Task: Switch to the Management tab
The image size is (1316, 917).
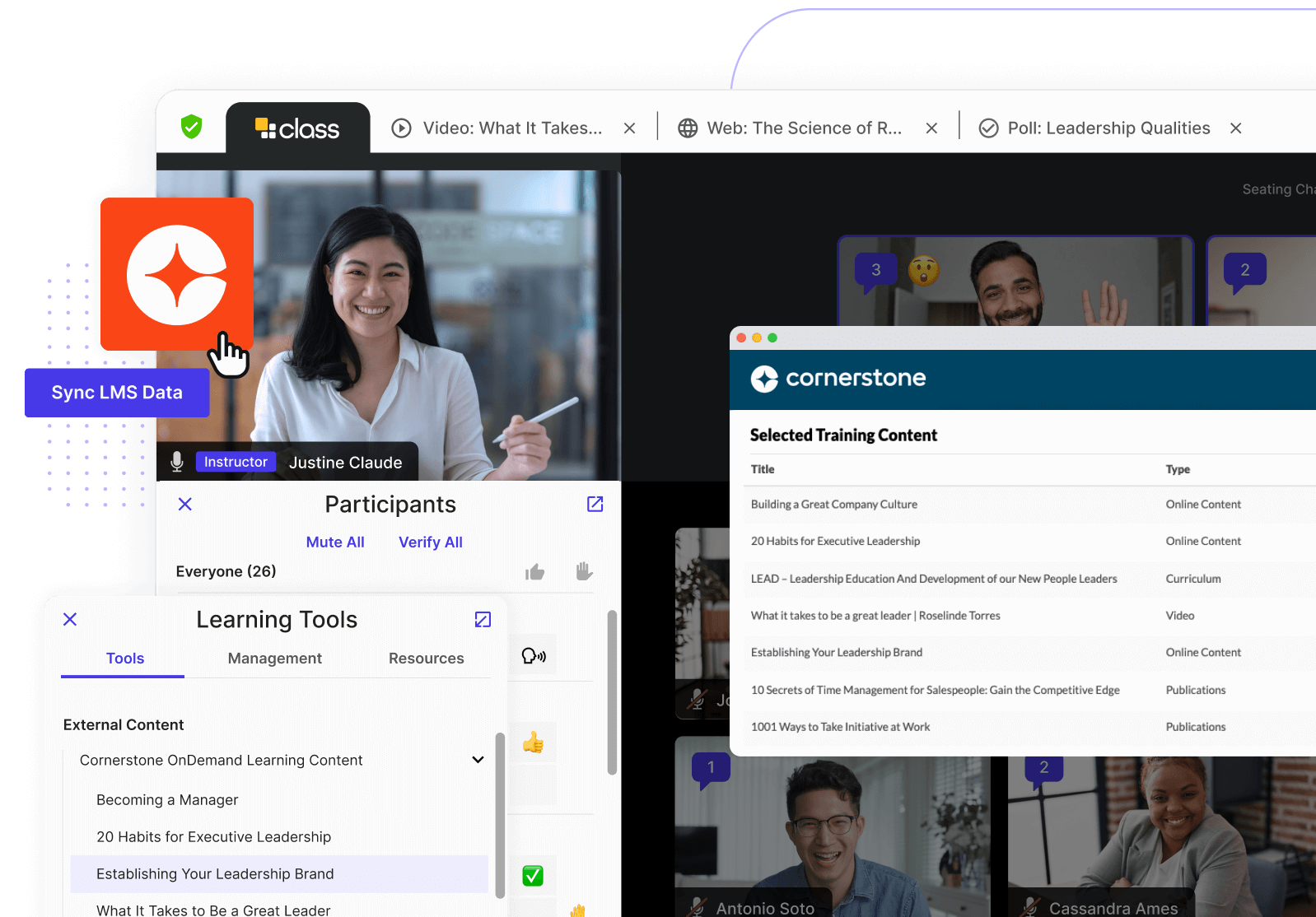Action: 274,659
